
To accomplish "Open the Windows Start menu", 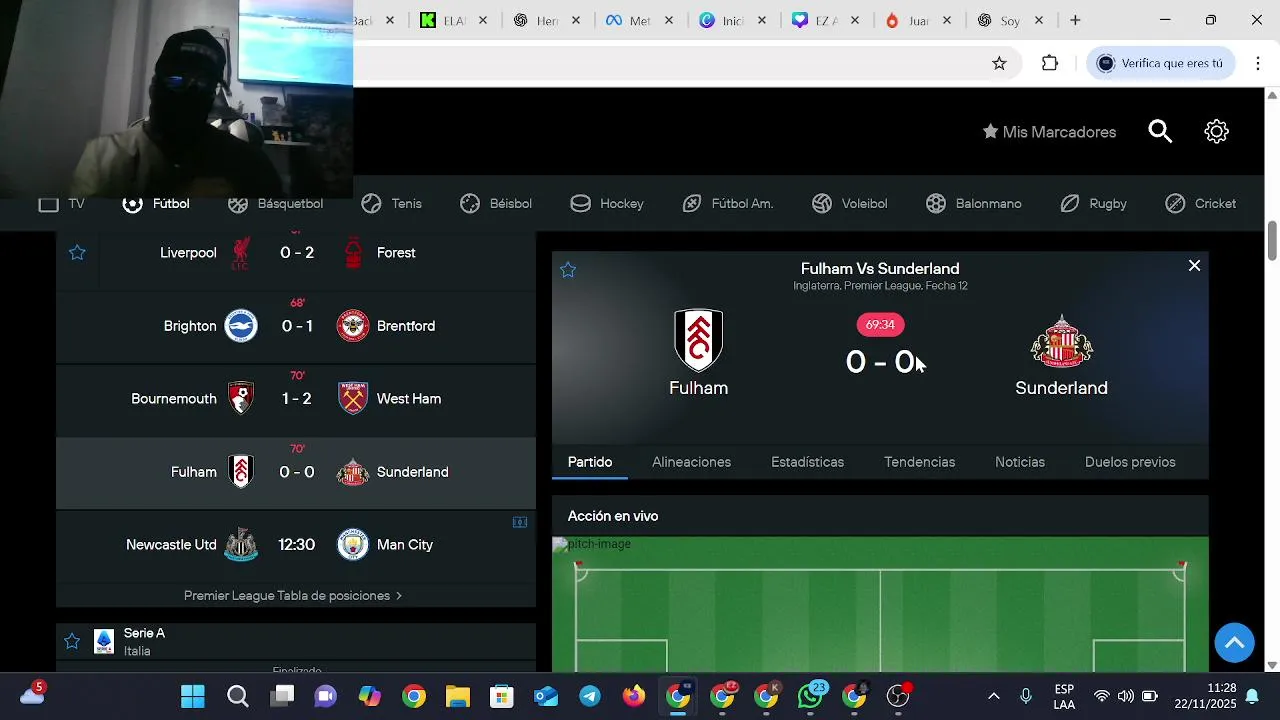I will (x=193, y=696).
